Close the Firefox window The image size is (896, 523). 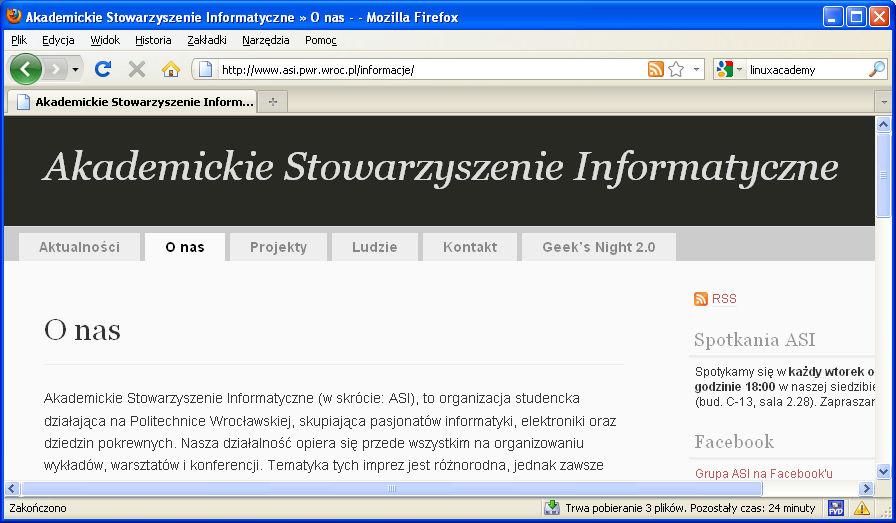pyautogui.click(x=879, y=17)
